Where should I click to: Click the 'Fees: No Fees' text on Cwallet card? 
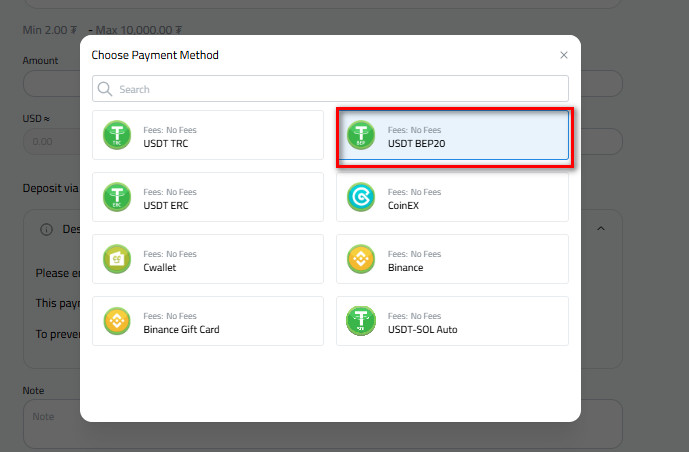coord(170,254)
